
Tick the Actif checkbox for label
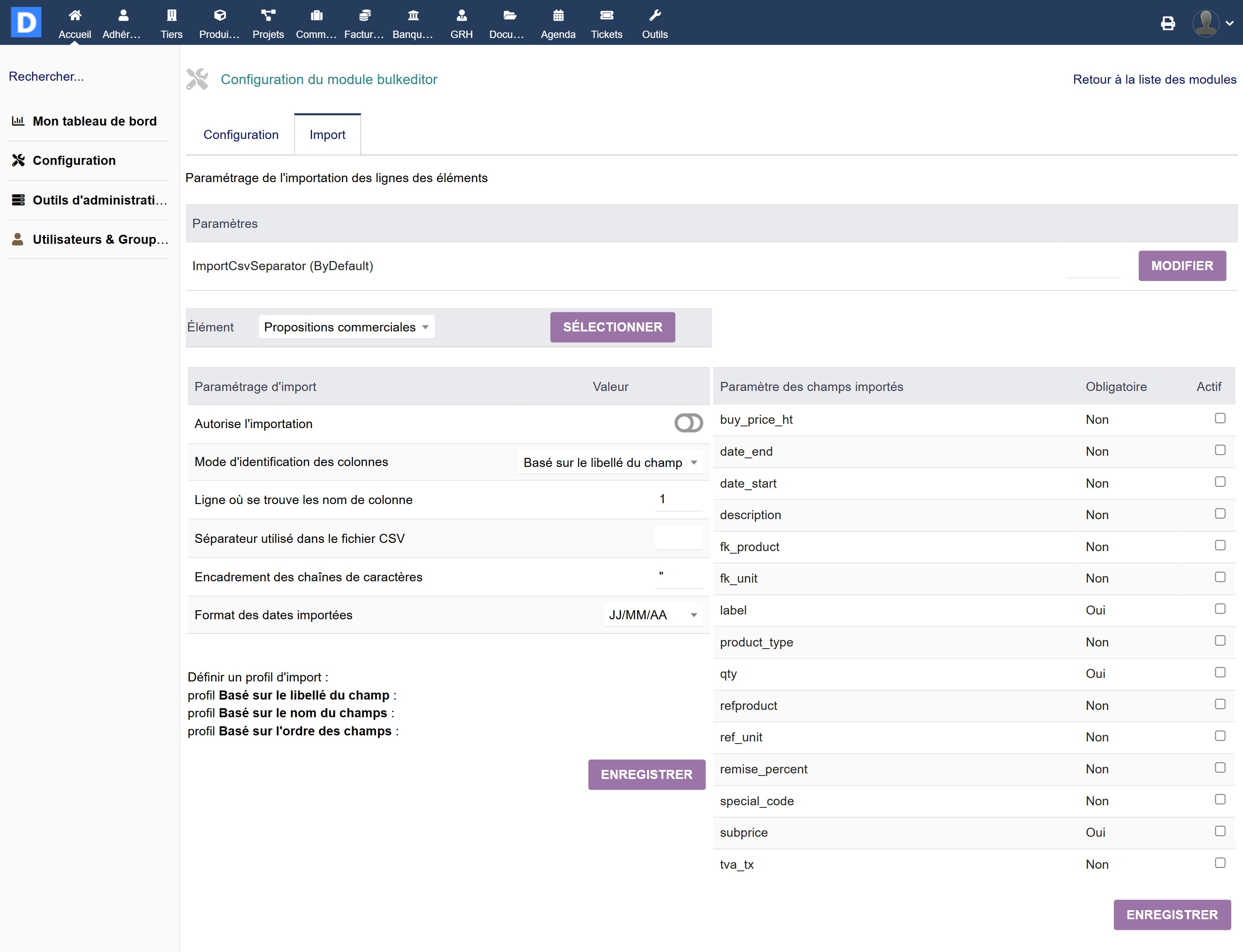coord(1220,609)
